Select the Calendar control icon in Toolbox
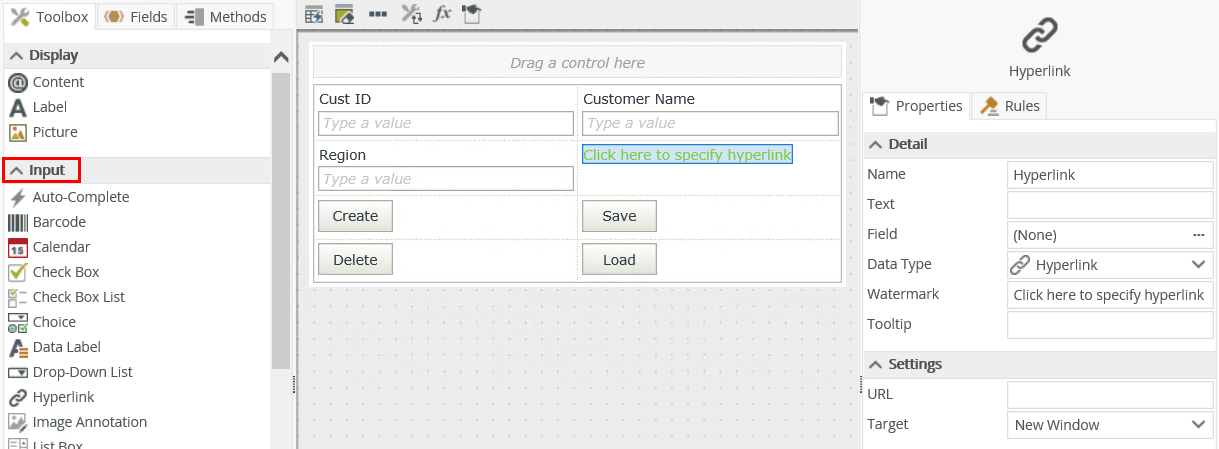This screenshot has width=1219, height=449. coord(17,247)
